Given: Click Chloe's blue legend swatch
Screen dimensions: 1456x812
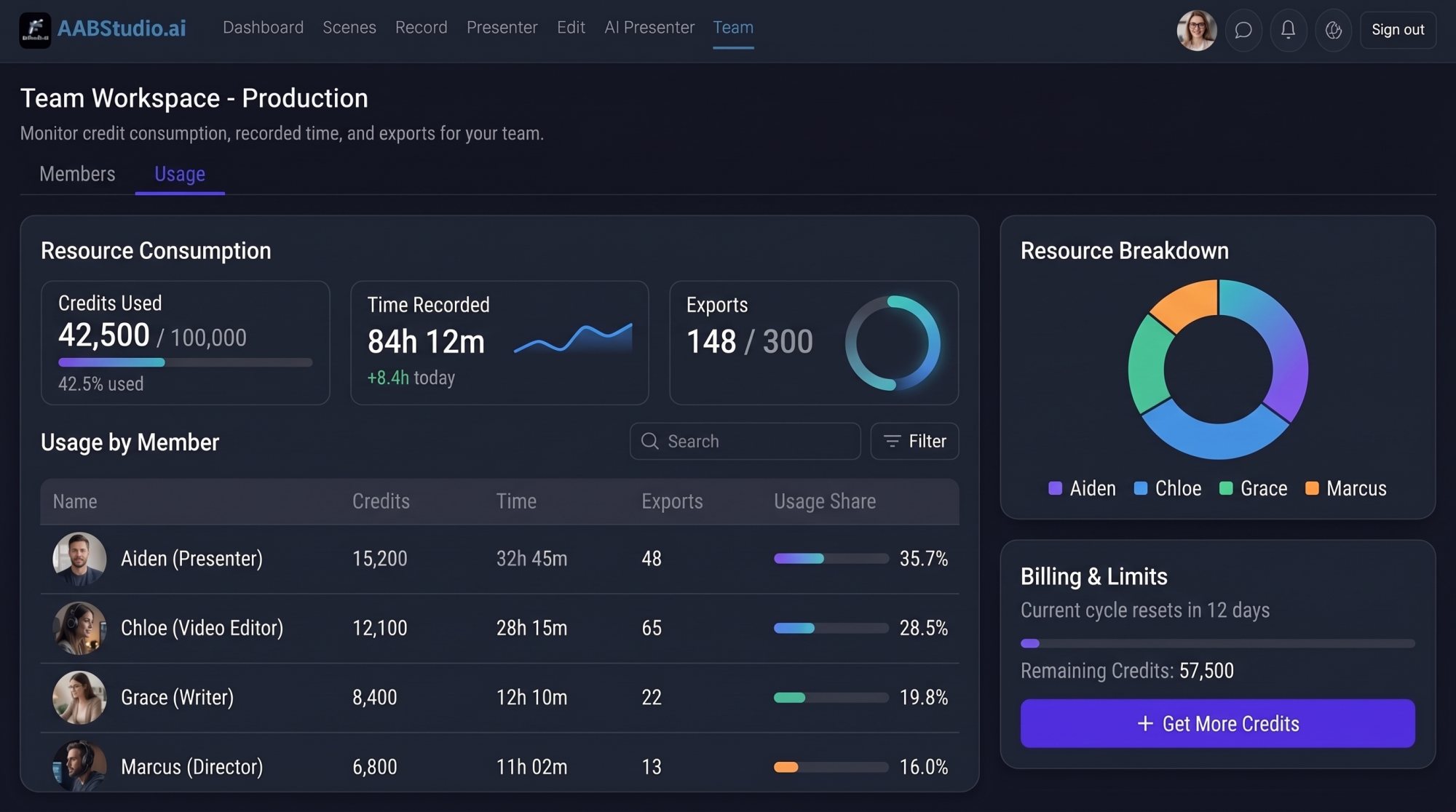Looking at the screenshot, I should pos(1141,488).
